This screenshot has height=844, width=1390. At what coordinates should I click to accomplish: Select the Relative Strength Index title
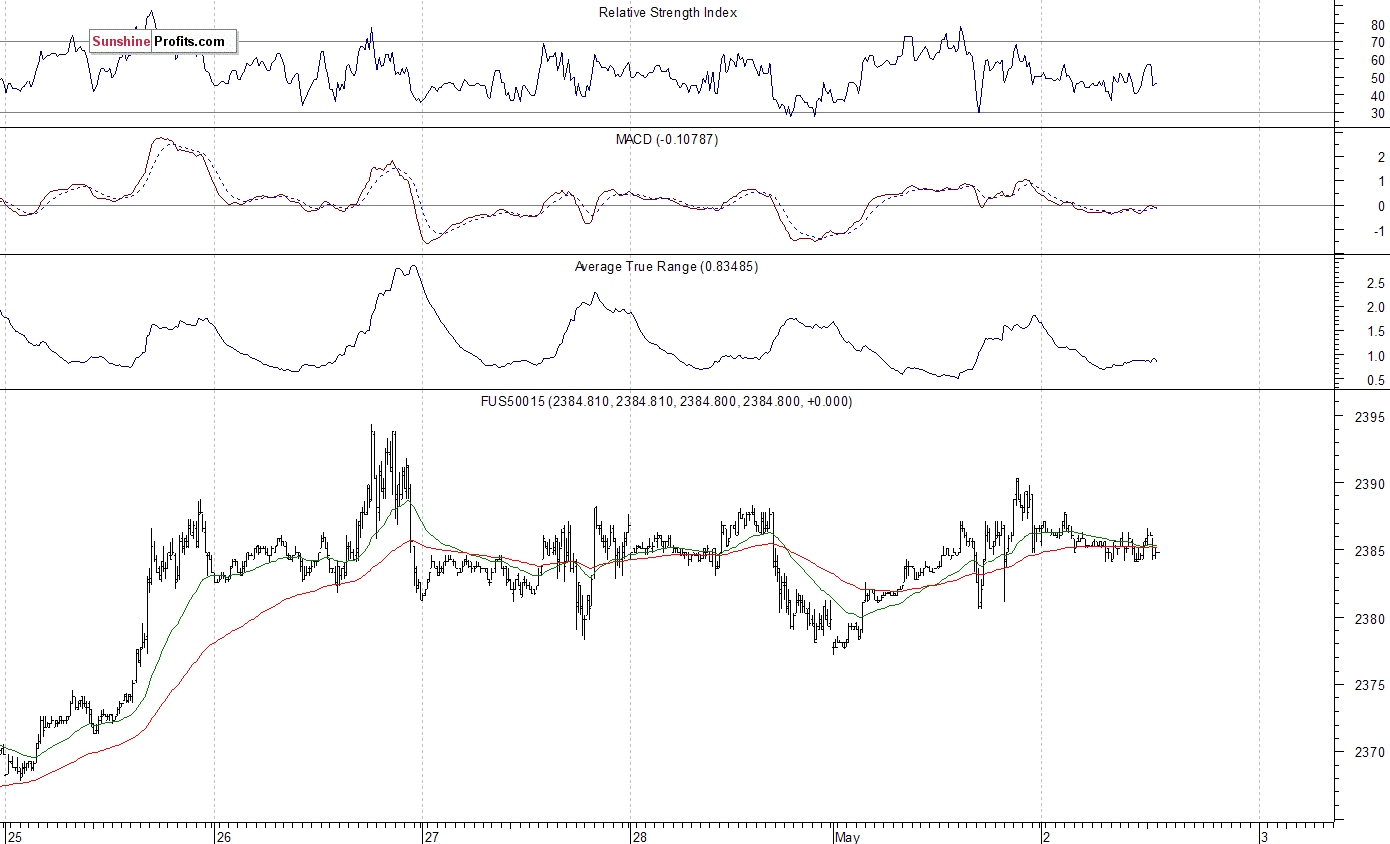[x=668, y=13]
